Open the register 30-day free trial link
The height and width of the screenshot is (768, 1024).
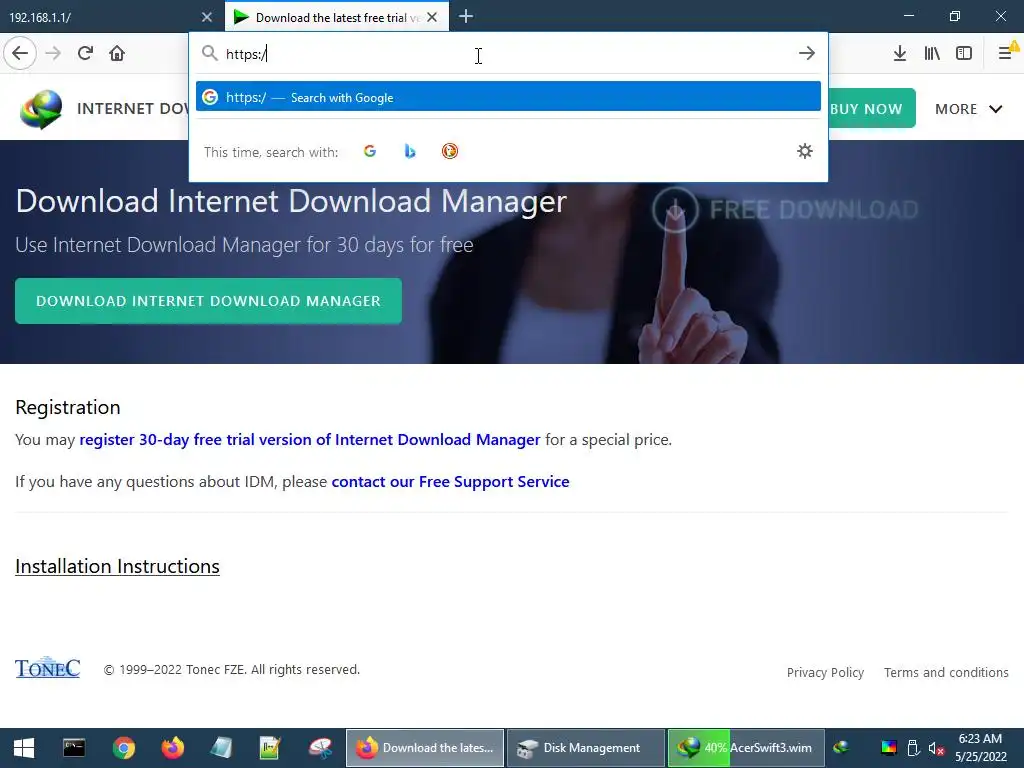coord(310,440)
